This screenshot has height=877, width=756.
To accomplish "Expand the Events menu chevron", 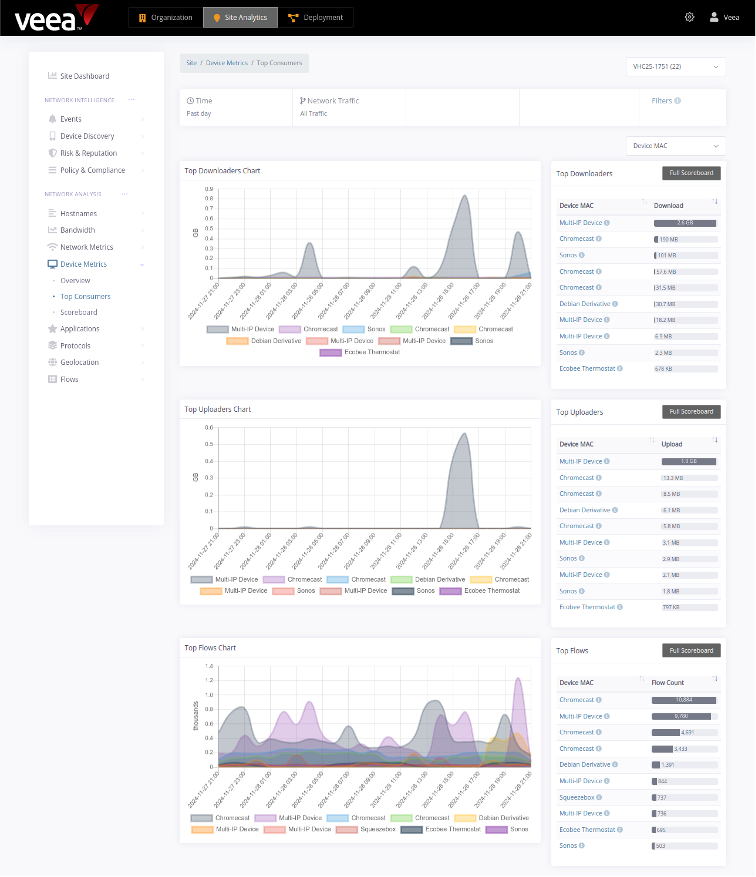I will 143,119.
